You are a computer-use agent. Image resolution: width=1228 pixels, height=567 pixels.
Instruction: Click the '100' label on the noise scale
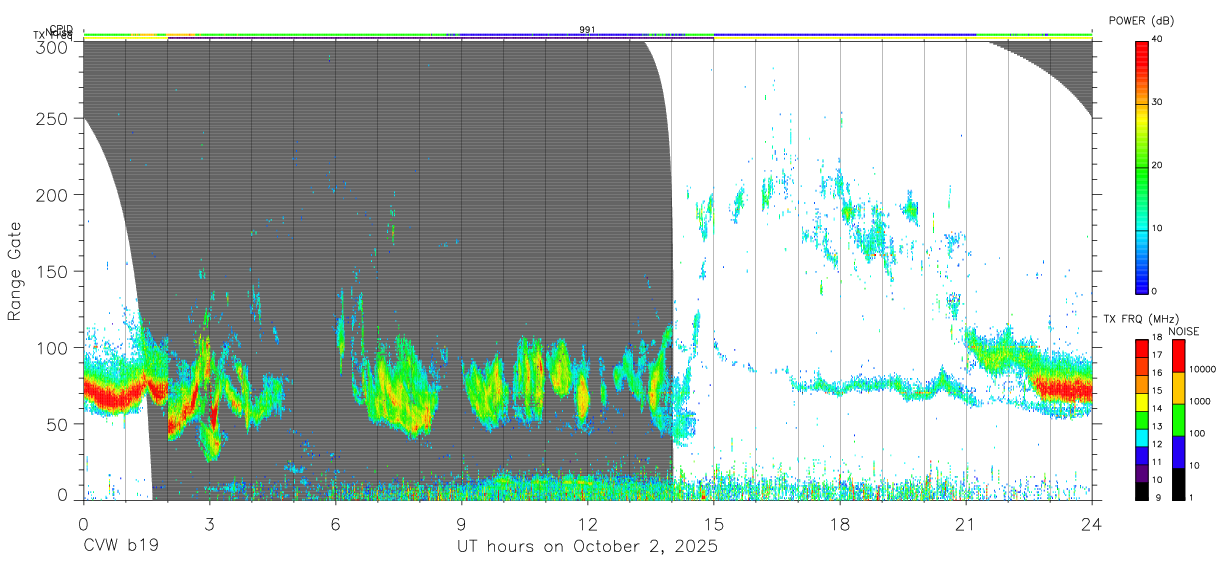[x=1197, y=433]
